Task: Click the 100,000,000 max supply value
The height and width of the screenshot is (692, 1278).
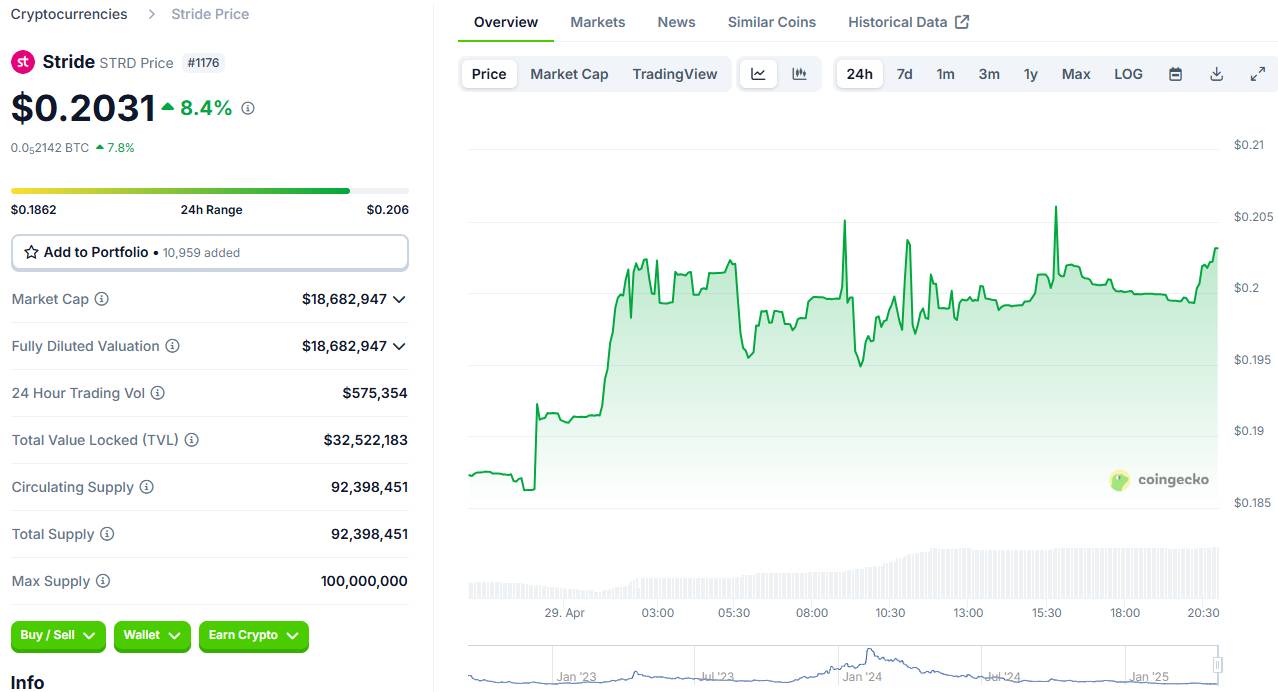Action: coord(364,581)
